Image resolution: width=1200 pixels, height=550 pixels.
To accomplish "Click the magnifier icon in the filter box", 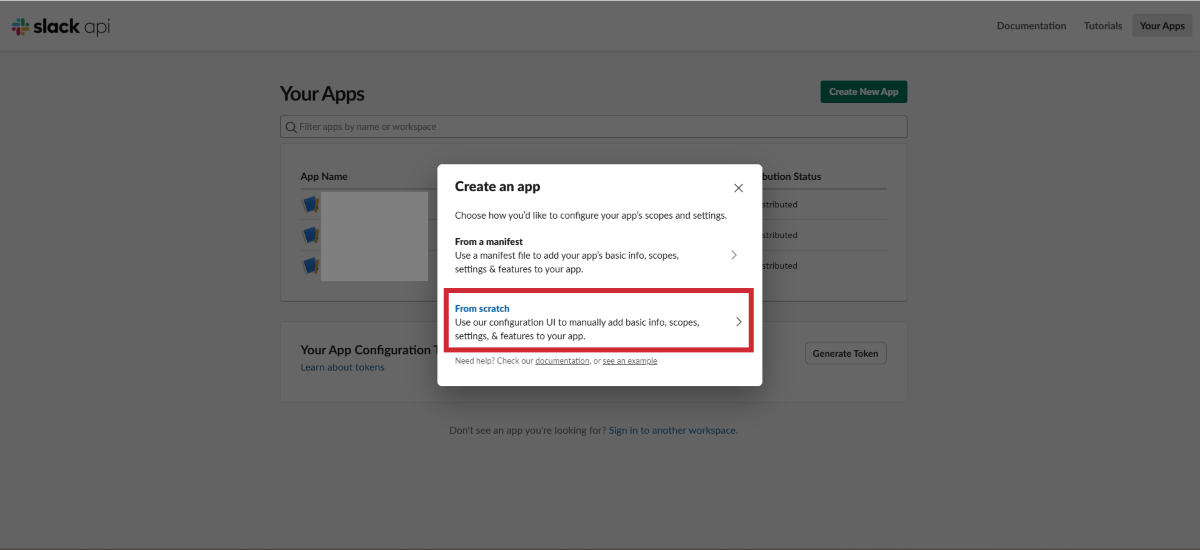I will [x=291, y=127].
